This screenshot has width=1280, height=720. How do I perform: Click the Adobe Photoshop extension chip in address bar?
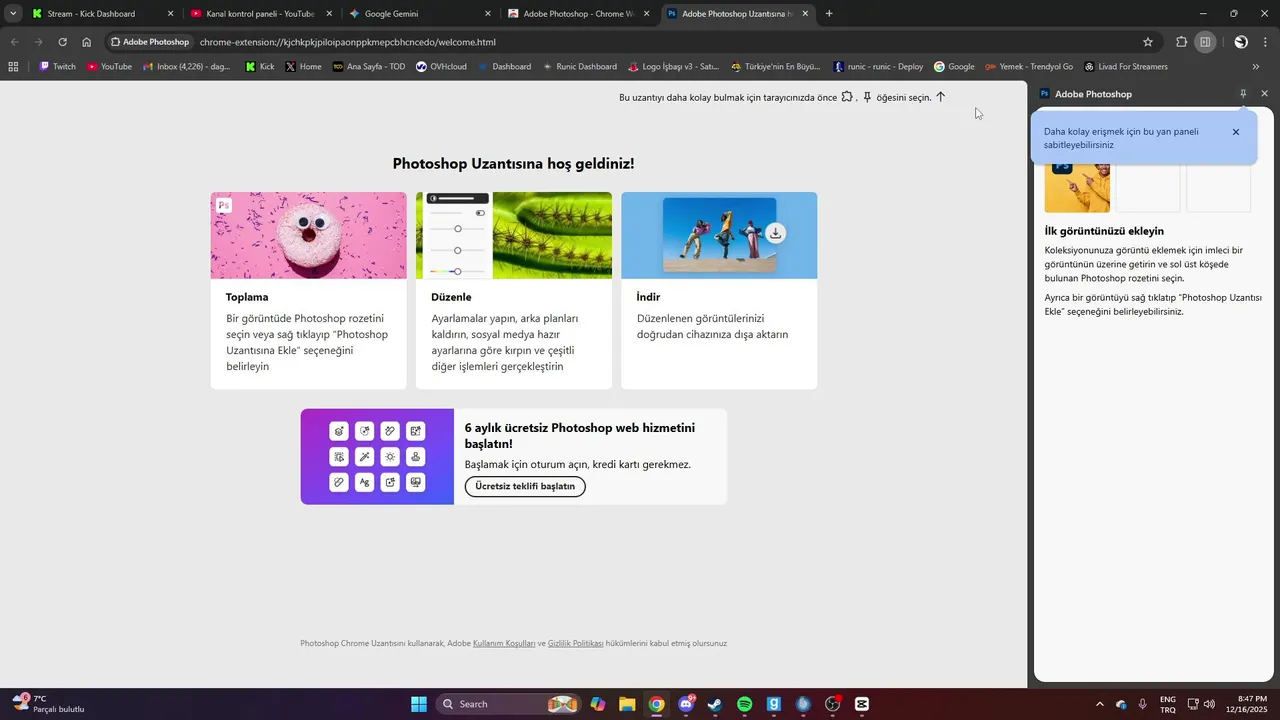point(150,42)
